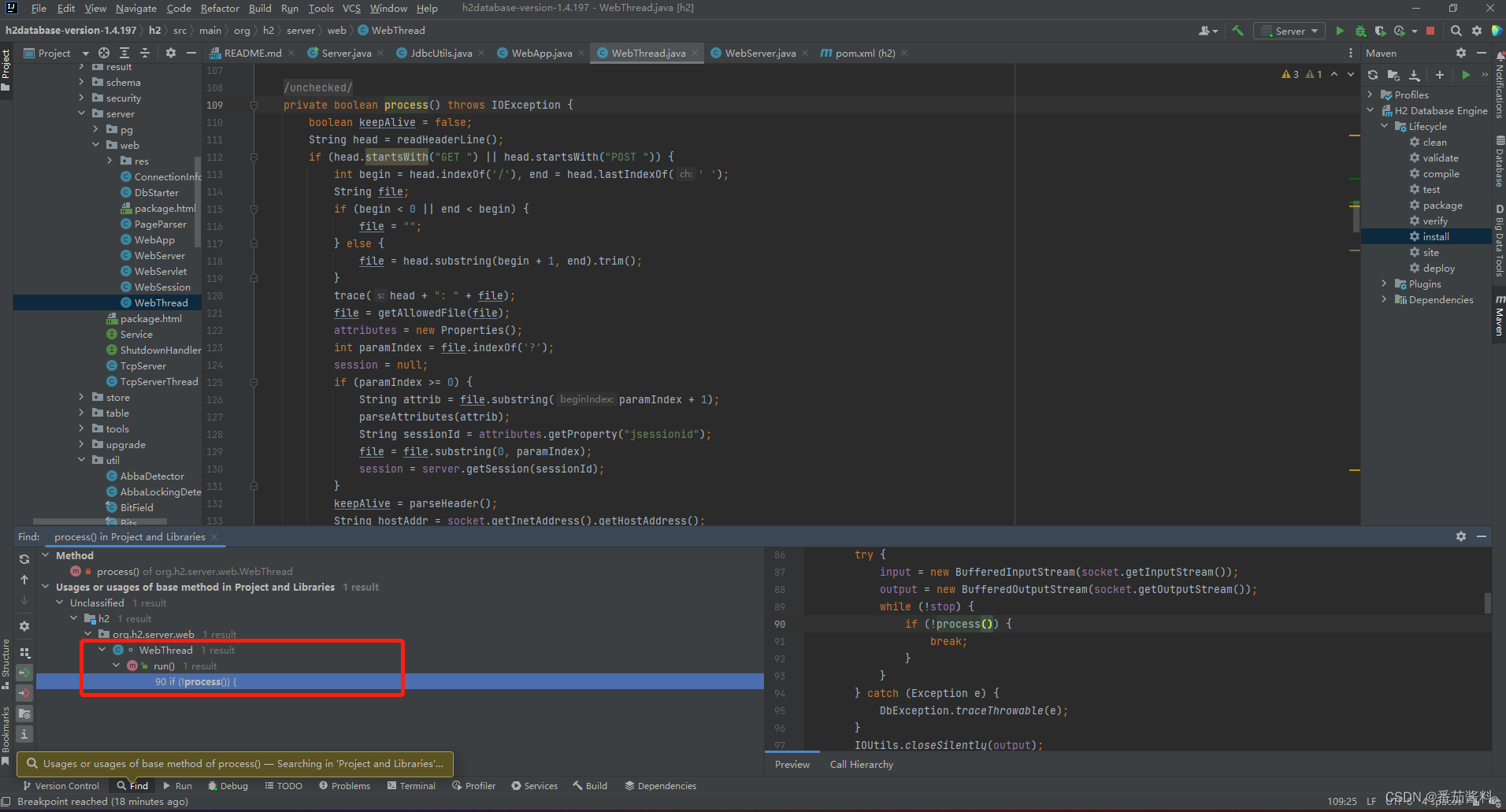Reload all Maven projects icon
The height and width of the screenshot is (812, 1506).
click(1373, 75)
